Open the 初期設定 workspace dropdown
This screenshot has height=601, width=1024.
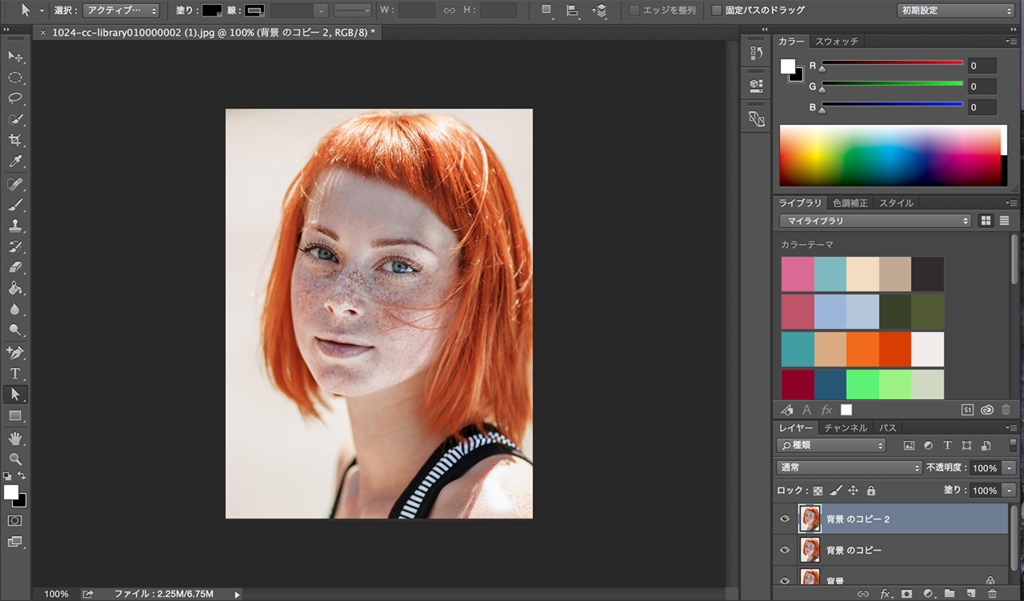pos(954,10)
